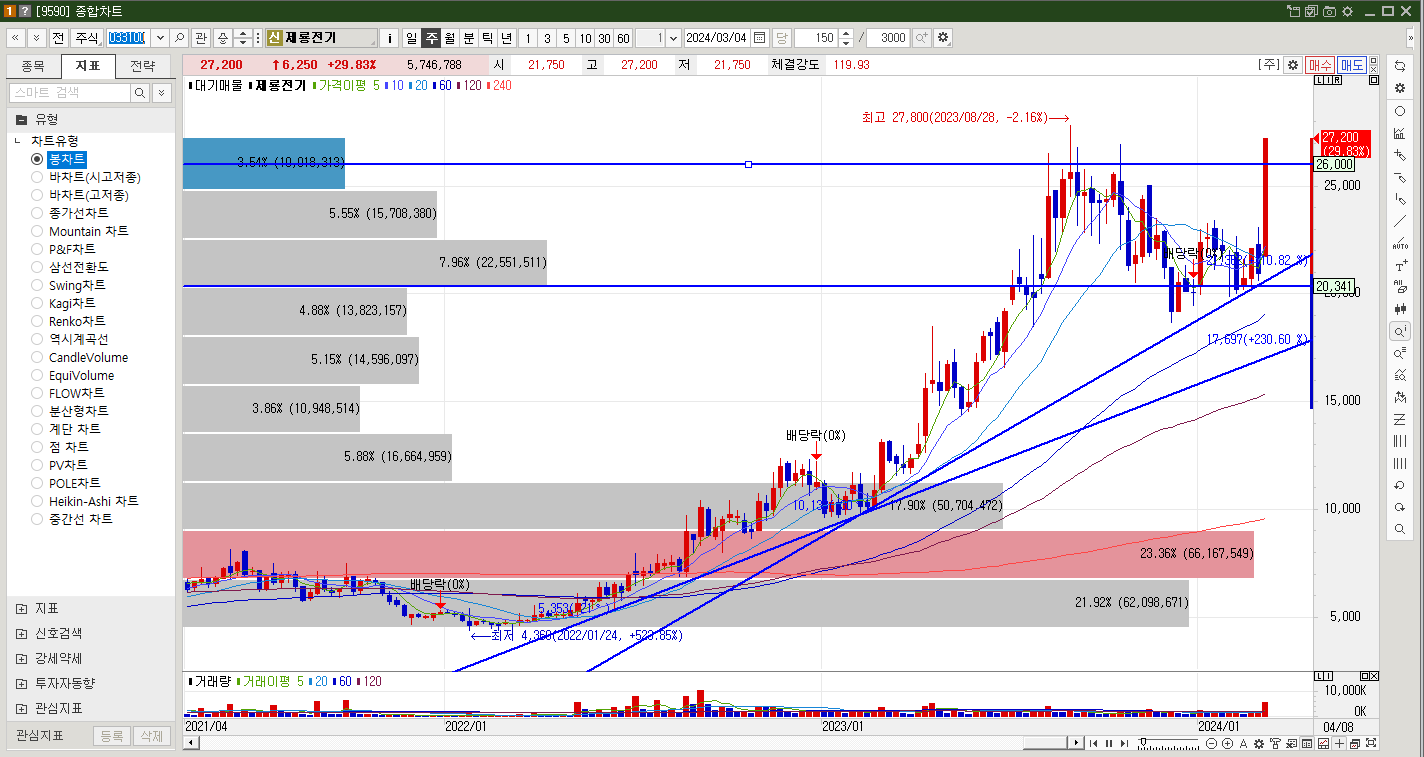The width and height of the screenshot is (1424, 757).
Task: Click the fullscreen chart icon at bottom
Action: click(1371, 743)
